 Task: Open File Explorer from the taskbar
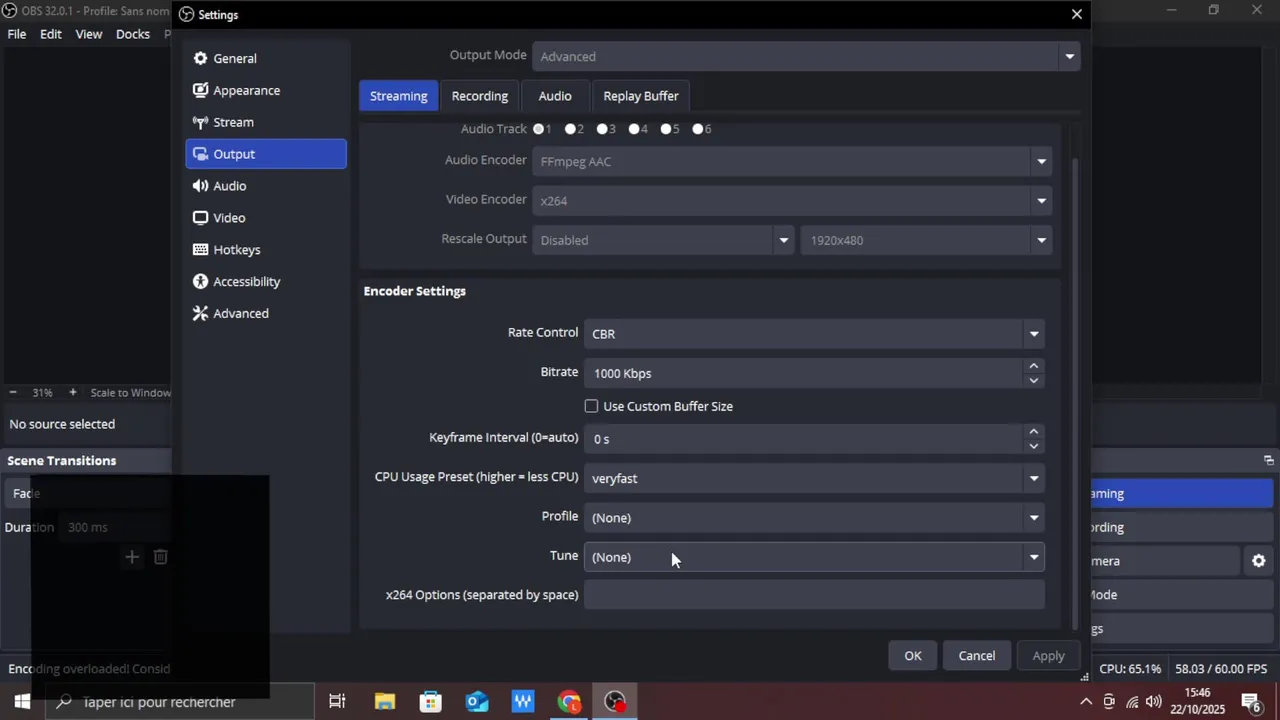click(x=384, y=702)
